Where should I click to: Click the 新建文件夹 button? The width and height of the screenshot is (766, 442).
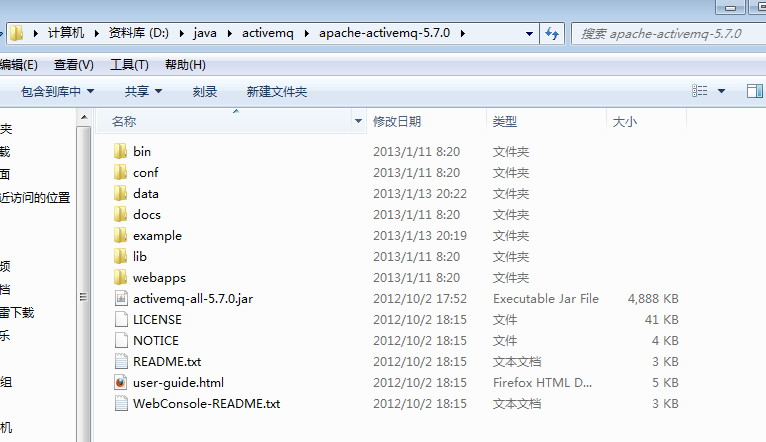[277, 91]
